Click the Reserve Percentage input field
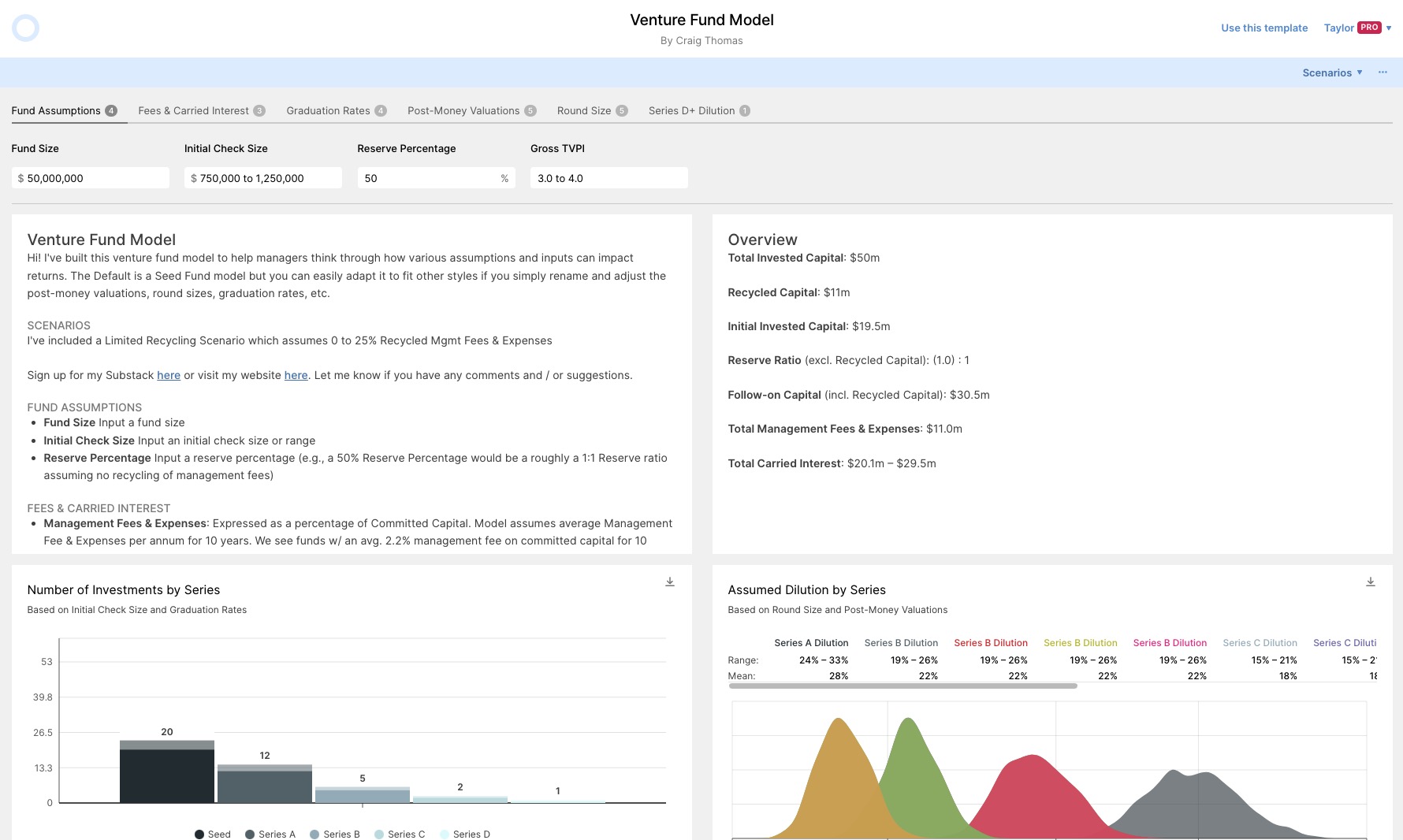Screen dimensions: 1403x840 tap(437, 178)
